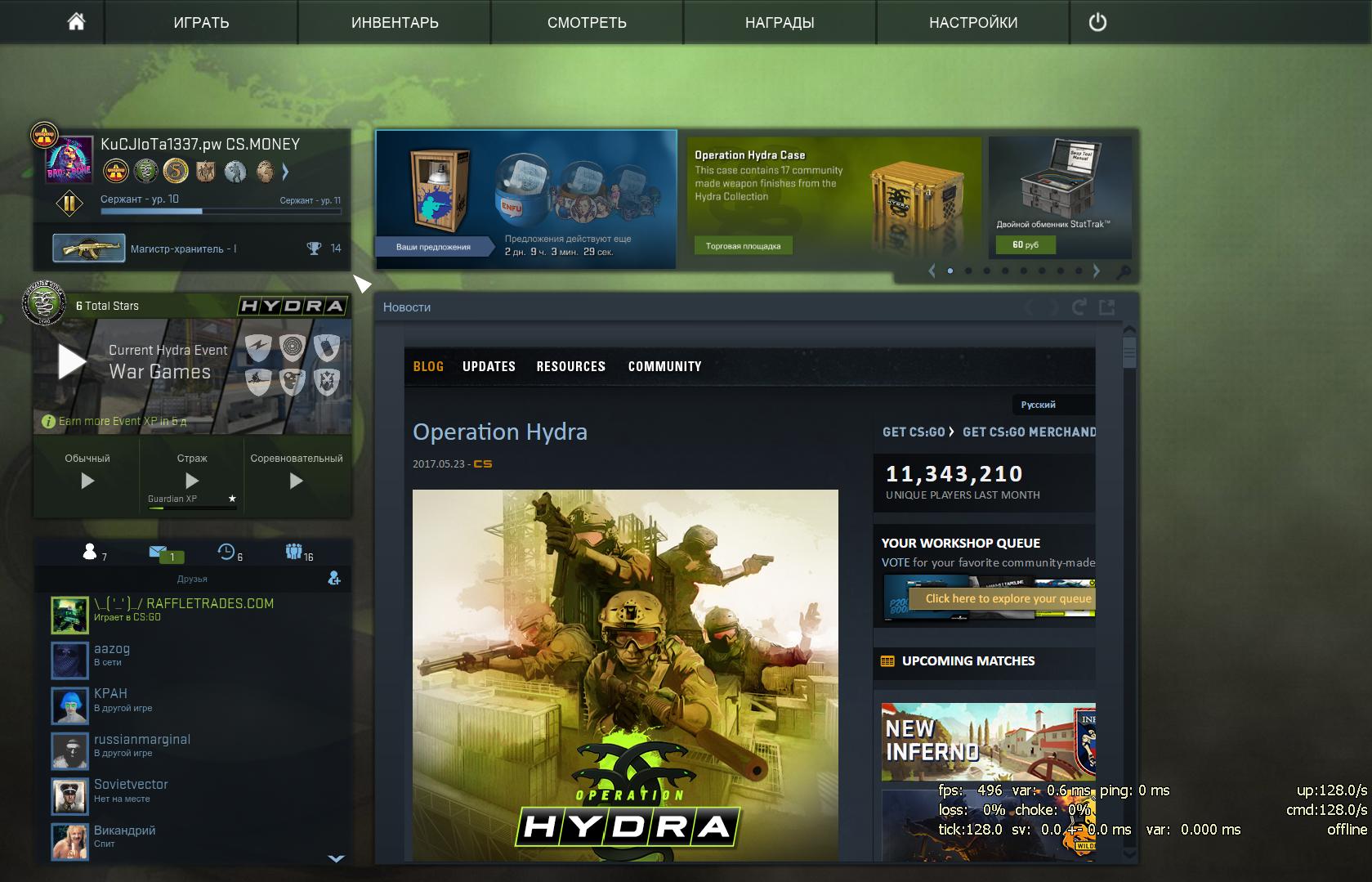
Task: Click the Home icon in top bar
Action: (76, 22)
